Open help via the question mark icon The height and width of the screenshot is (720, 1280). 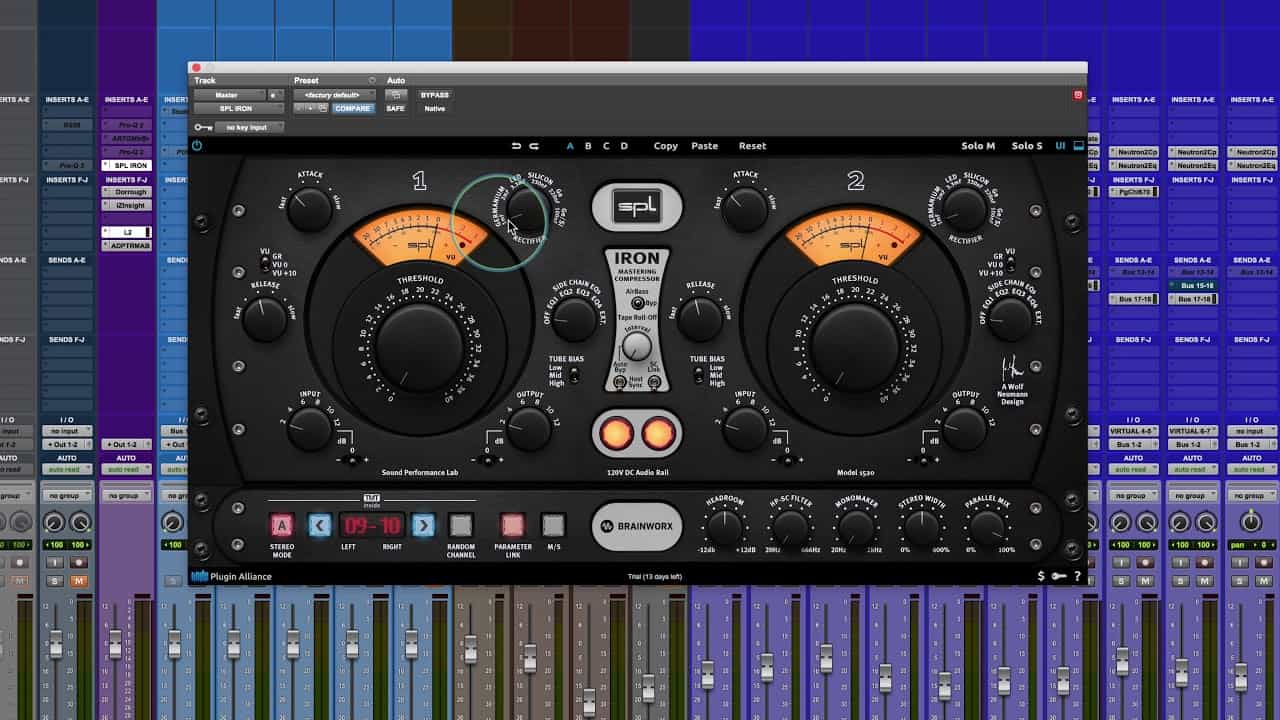(1077, 576)
